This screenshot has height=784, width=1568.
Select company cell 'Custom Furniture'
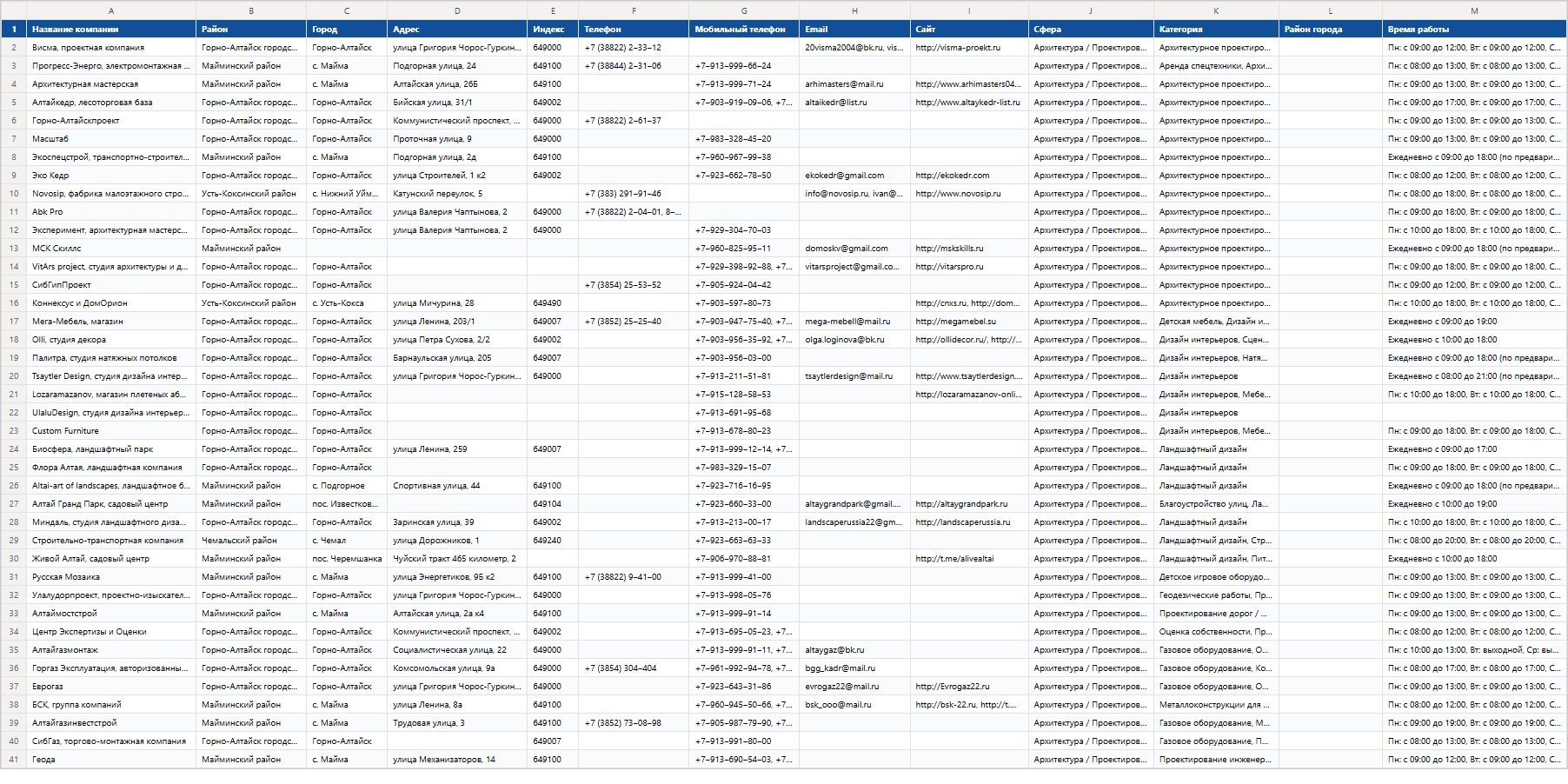coord(111,431)
